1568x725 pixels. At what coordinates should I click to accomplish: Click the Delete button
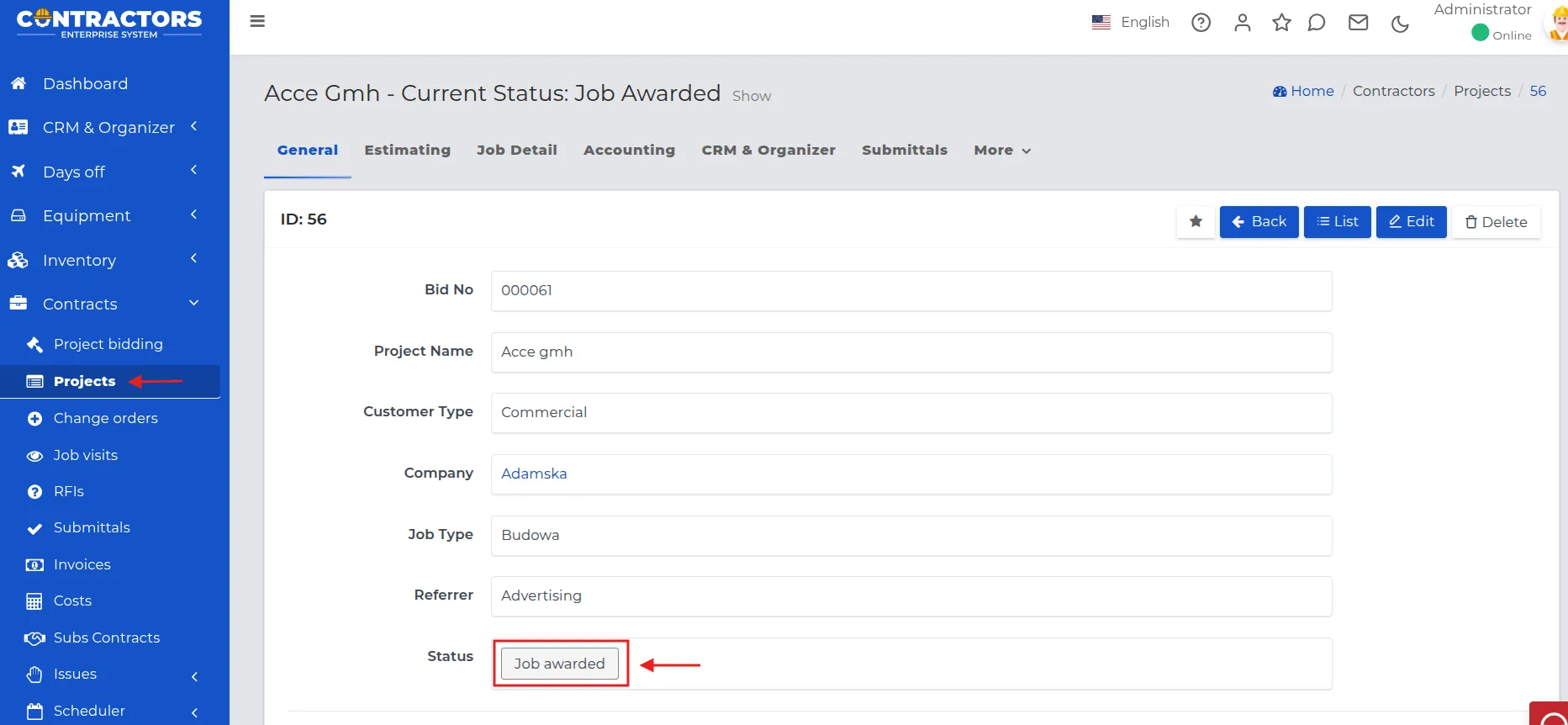(x=1496, y=222)
